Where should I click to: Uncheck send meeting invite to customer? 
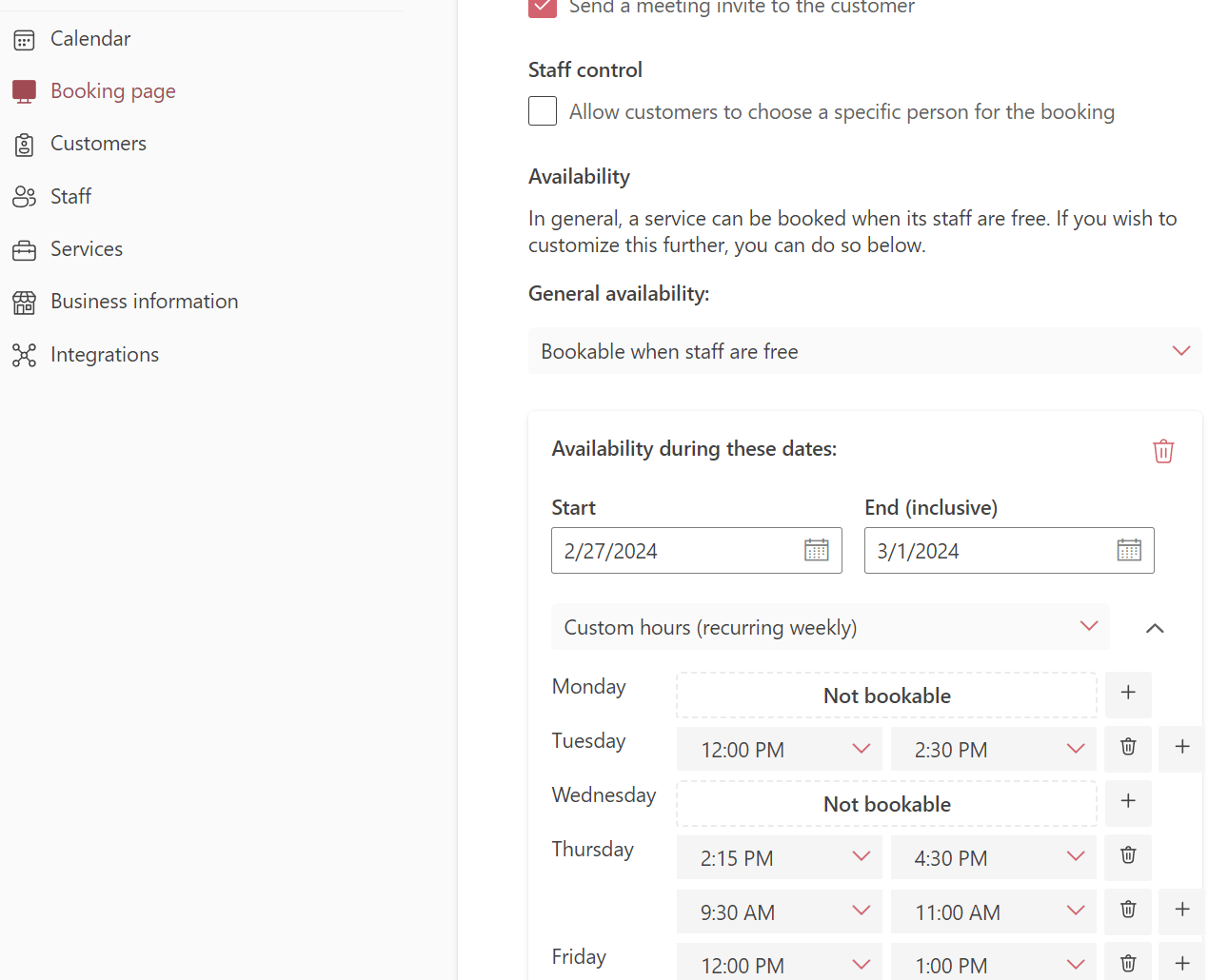[x=543, y=7]
